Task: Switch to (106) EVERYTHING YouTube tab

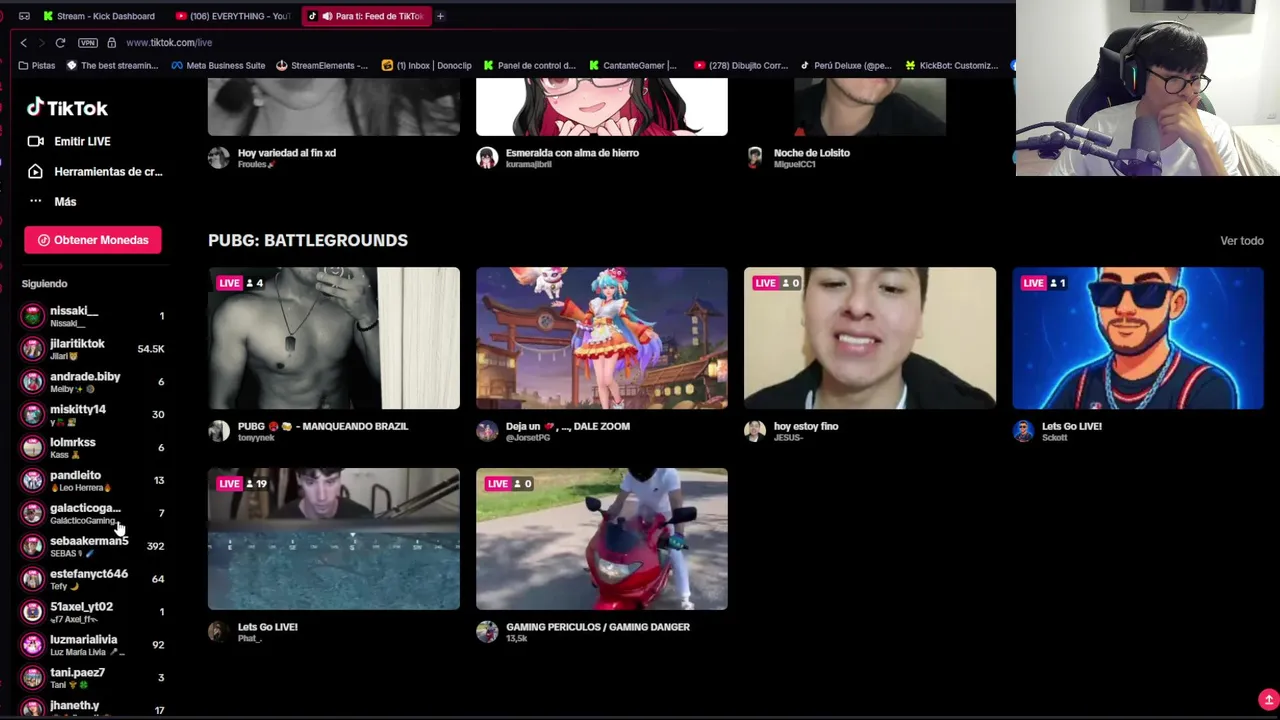Action: [232, 16]
